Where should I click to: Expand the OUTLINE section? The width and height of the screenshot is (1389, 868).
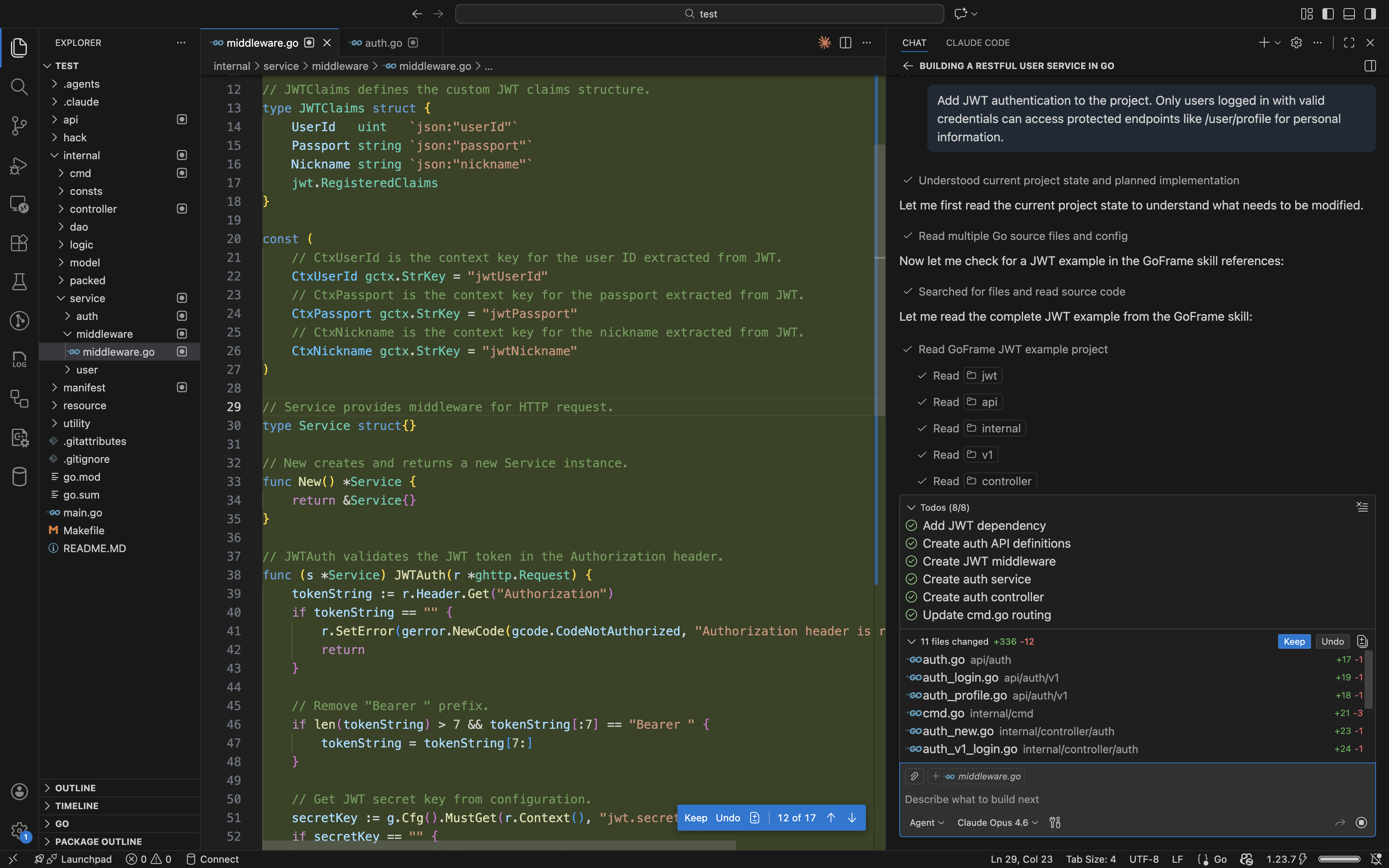[x=119, y=788]
